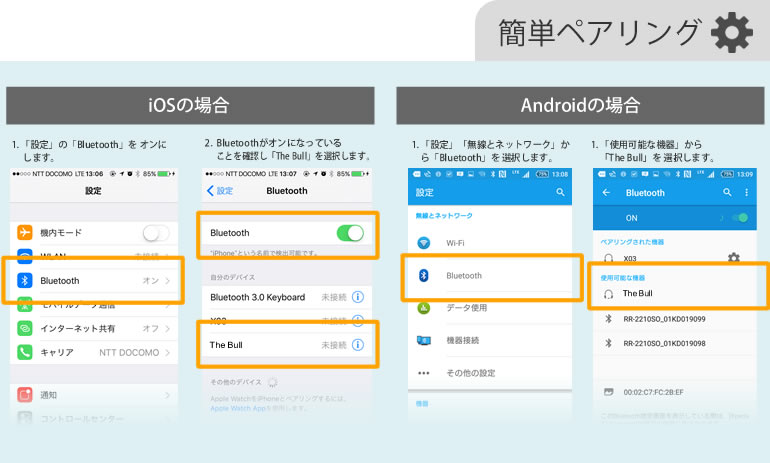Open settings gear for paired X03

734,258
